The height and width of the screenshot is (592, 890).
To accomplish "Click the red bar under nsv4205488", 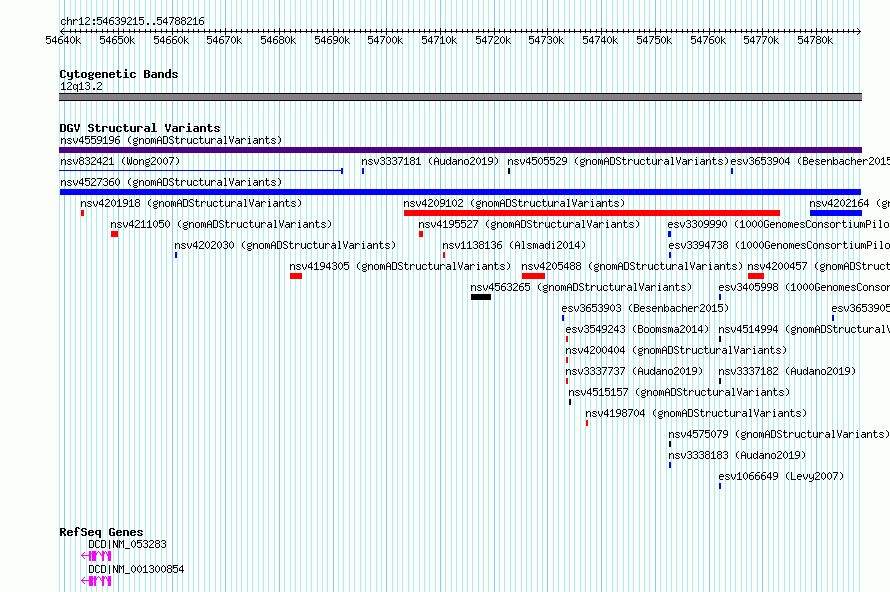I will click(534, 276).
